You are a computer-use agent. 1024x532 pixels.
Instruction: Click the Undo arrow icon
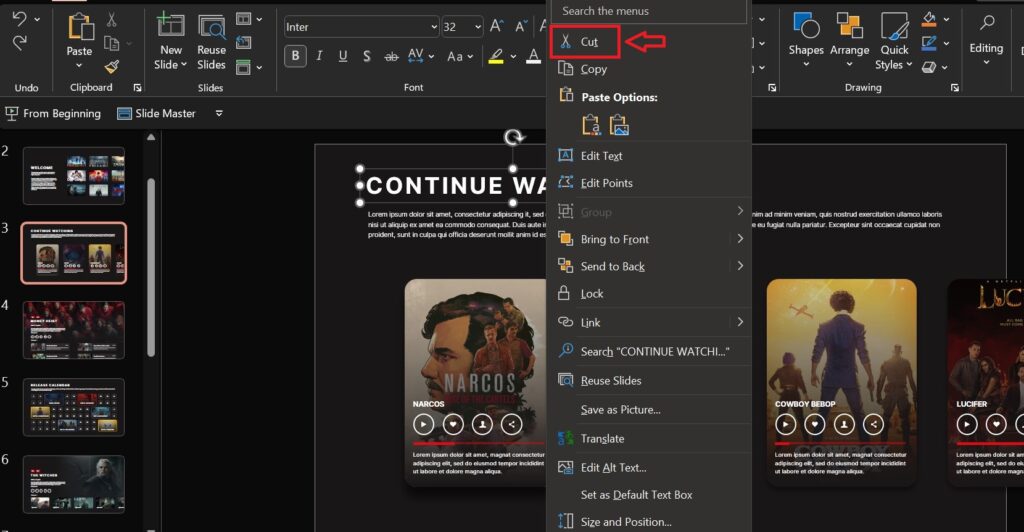click(20, 19)
